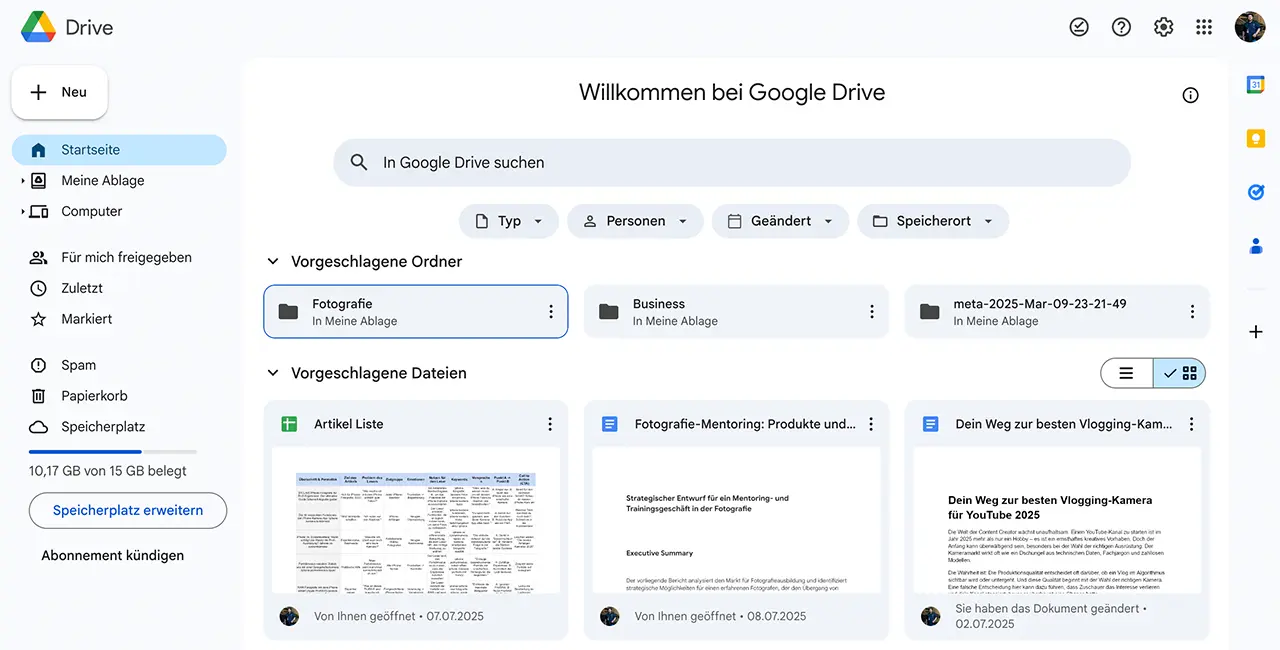
Task: Collapse the Vorgeschlagene Dateien section
Action: tap(272, 373)
